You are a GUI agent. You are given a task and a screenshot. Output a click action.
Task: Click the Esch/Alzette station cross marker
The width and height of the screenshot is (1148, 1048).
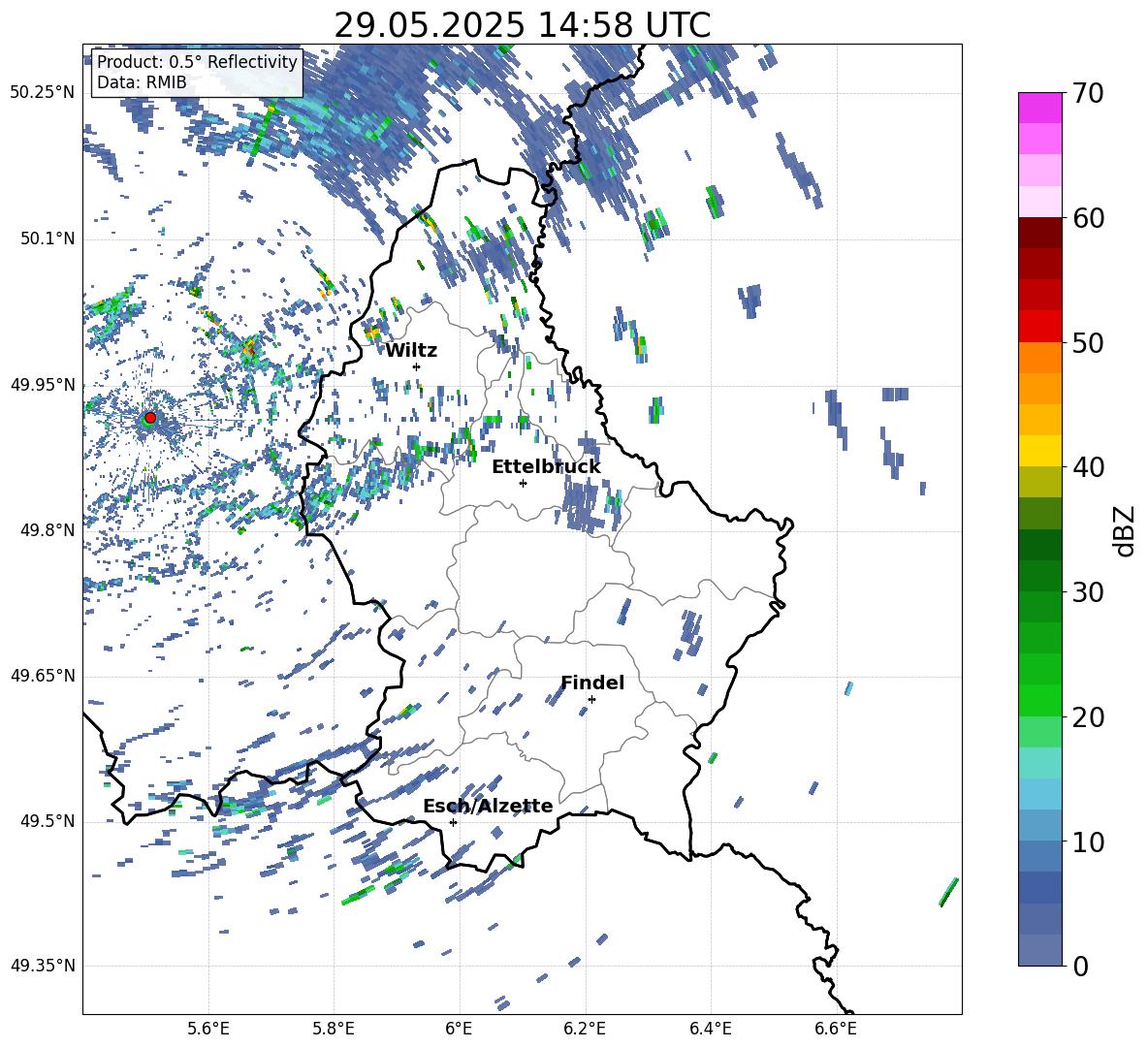coord(453,822)
